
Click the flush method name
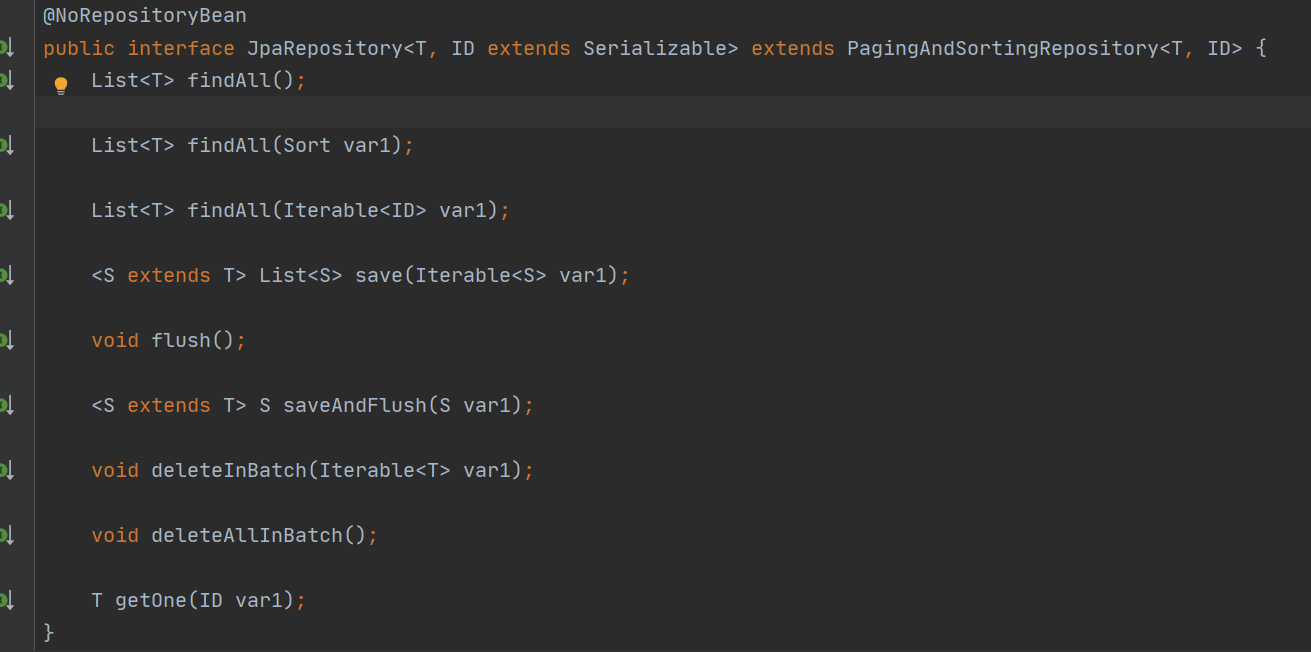pyautogui.click(x=181, y=340)
